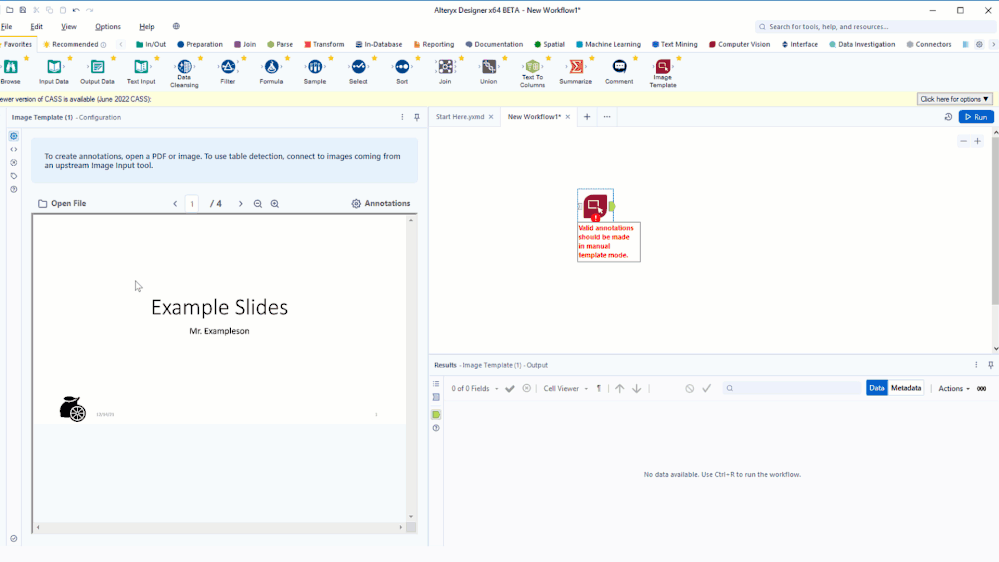Select the Sample tool
Screen dimensions: 999x562
tap(315, 71)
